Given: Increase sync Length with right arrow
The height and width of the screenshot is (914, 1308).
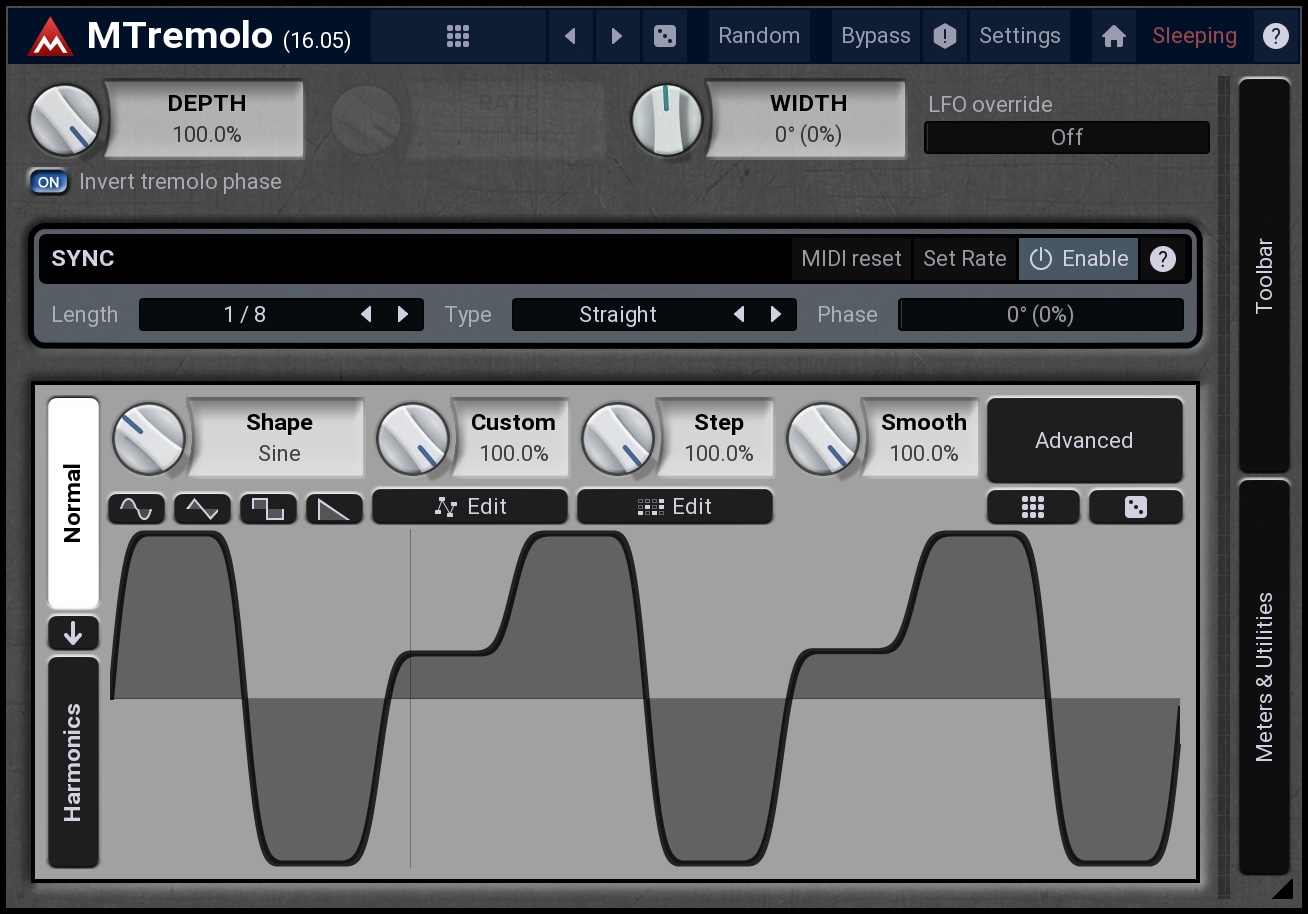Looking at the screenshot, I should pyautogui.click(x=403, y=314).
